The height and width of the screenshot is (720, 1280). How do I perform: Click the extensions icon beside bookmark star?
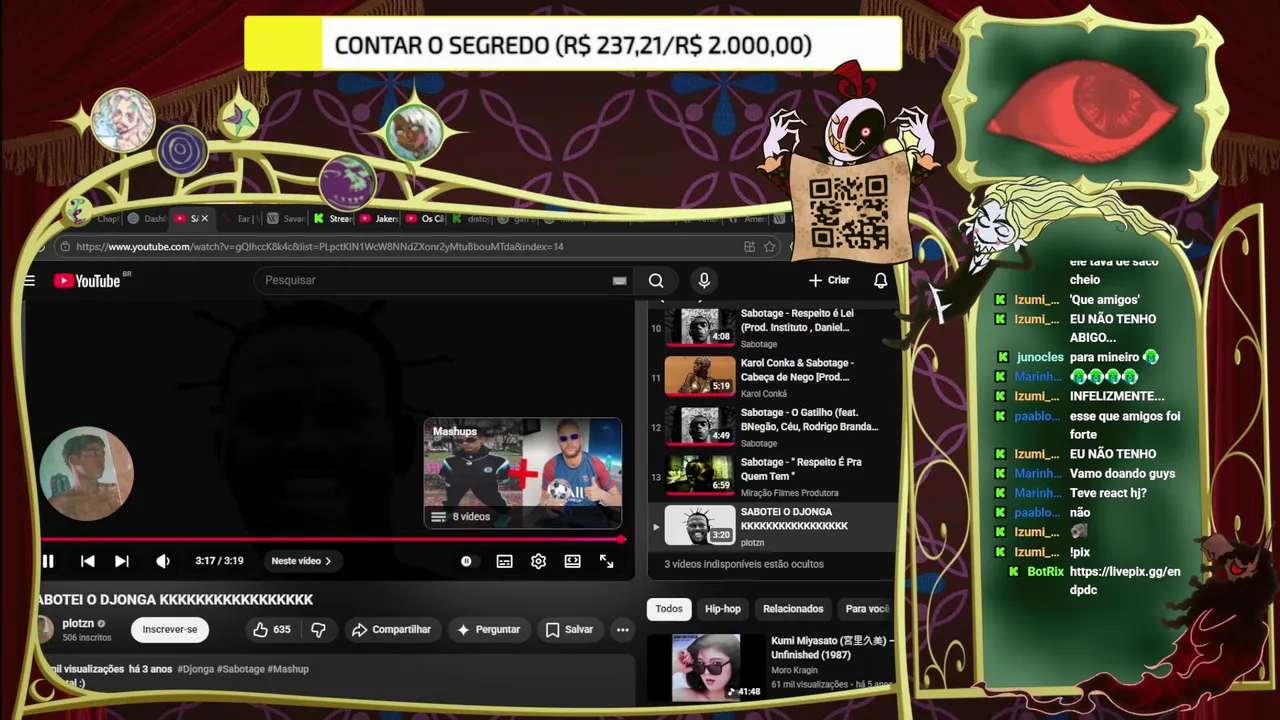pyautogui.click(x=749, y=247)
